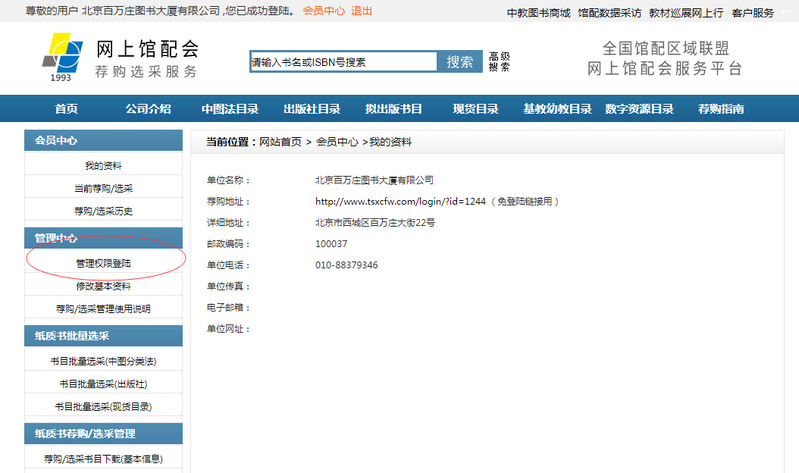Open 书目批量选采(出版社) sidebar item

[103, 383]
